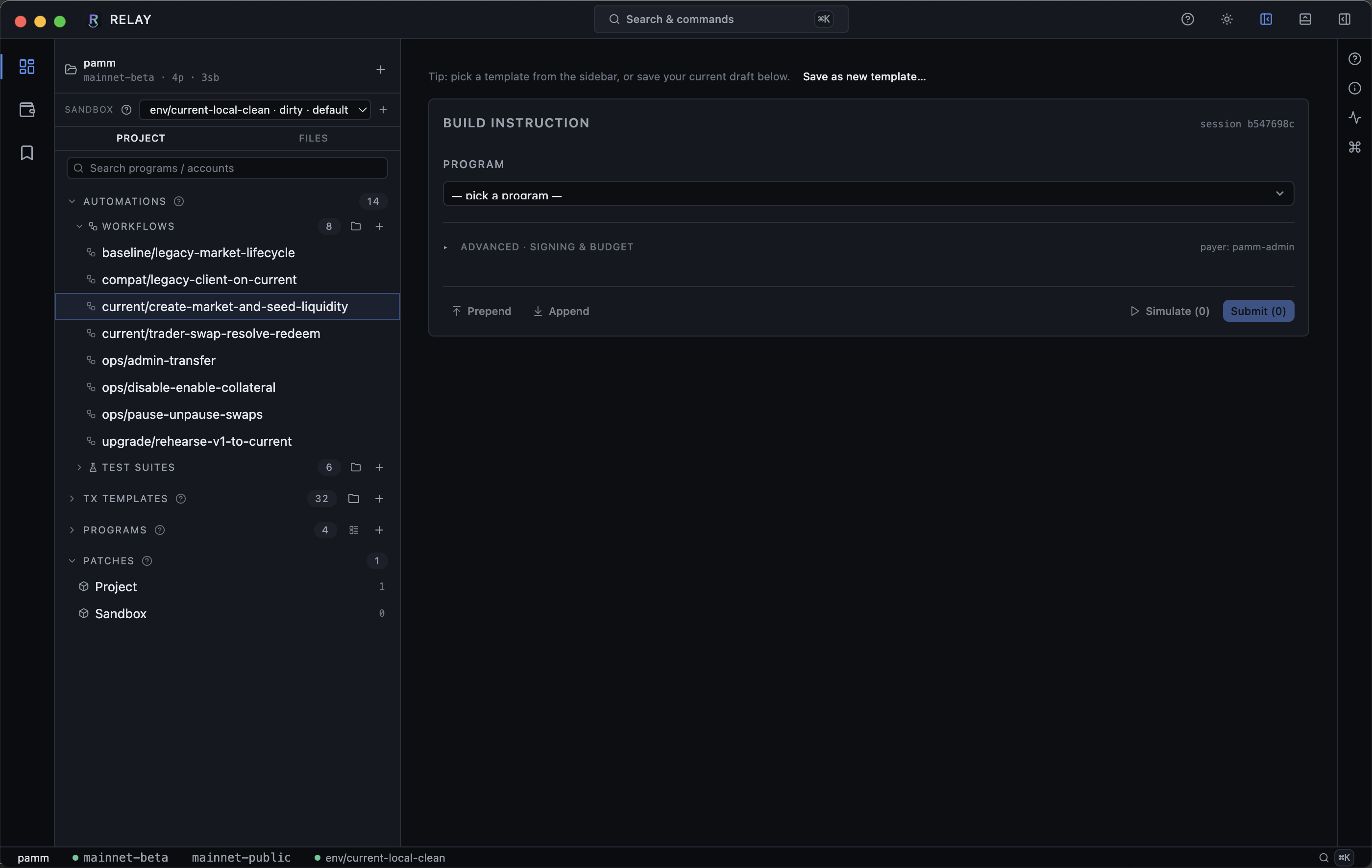The image size is (1372, 868).
Task: Collapse the PATCHES section
Action: 72,561
